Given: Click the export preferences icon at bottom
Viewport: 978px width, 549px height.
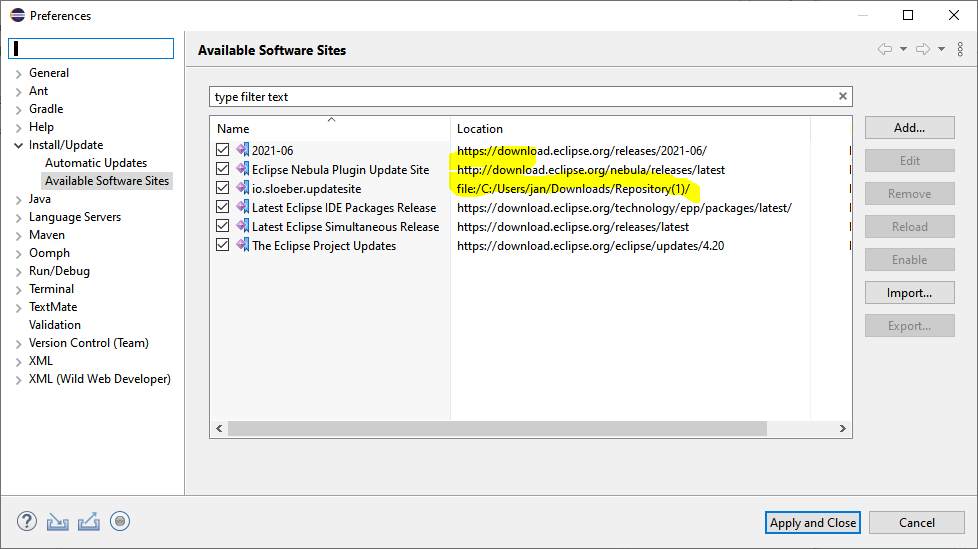Looking at the screenshot, I should point(89,522).
